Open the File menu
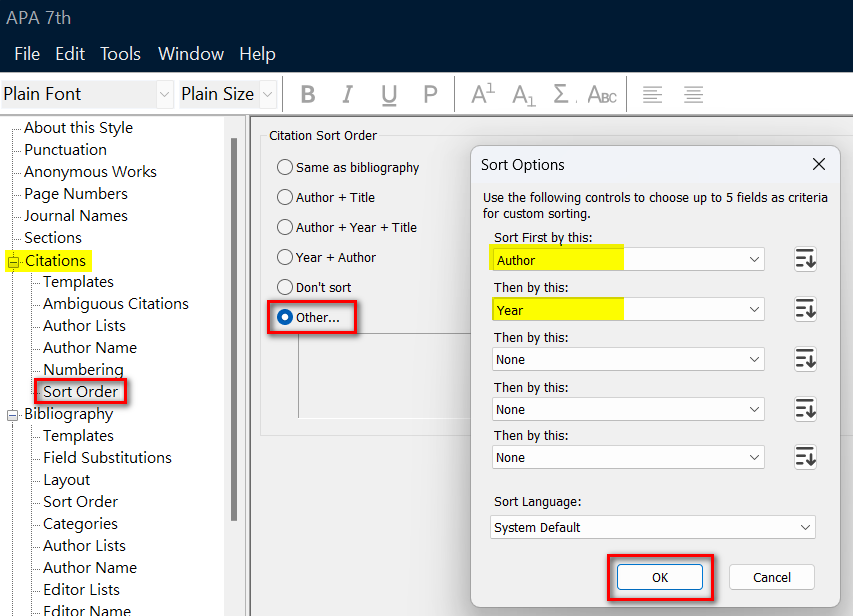Image resolution: width=853 pixels, height=616 pixels. 27,54
